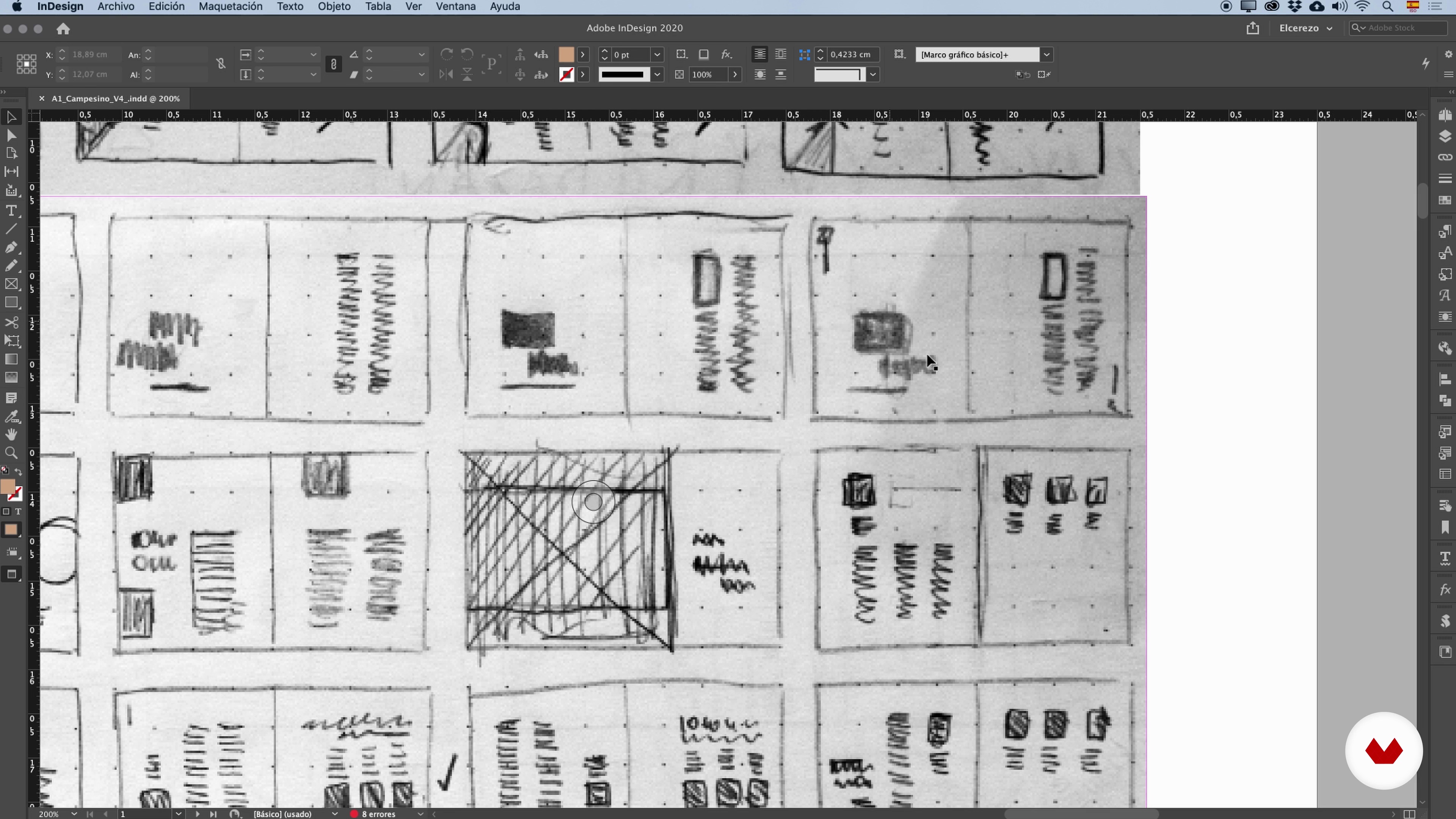Click the fx effects button in Control bar

(726, 54)
